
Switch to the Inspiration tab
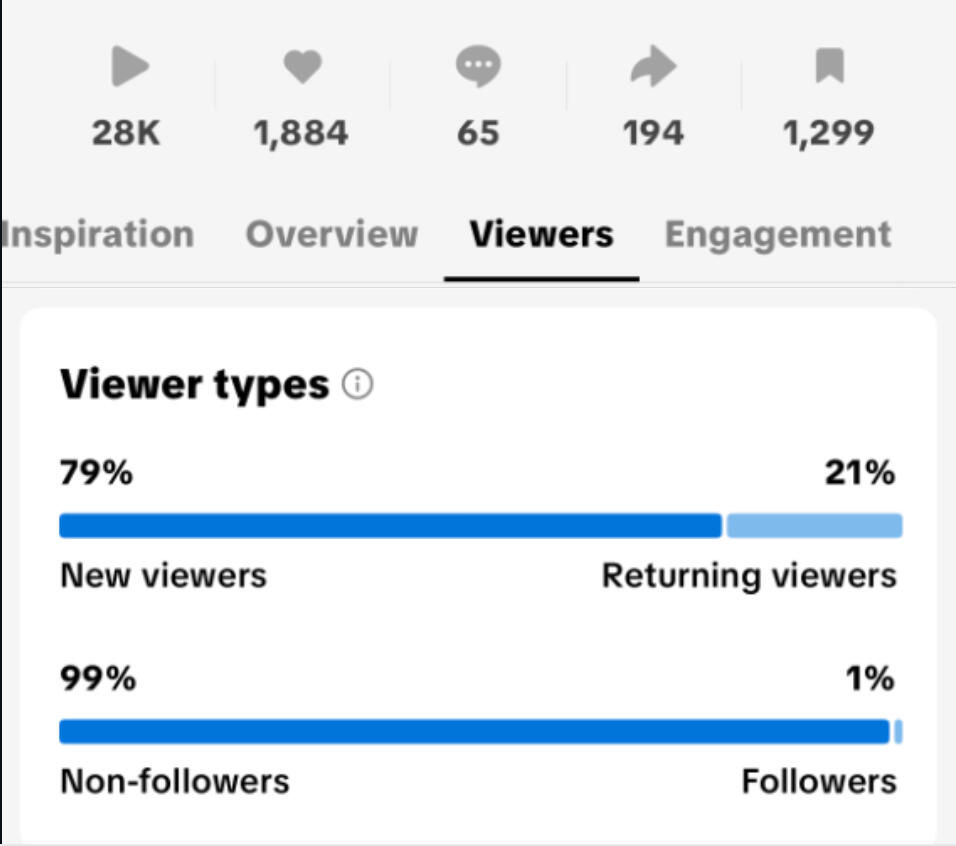98,235
